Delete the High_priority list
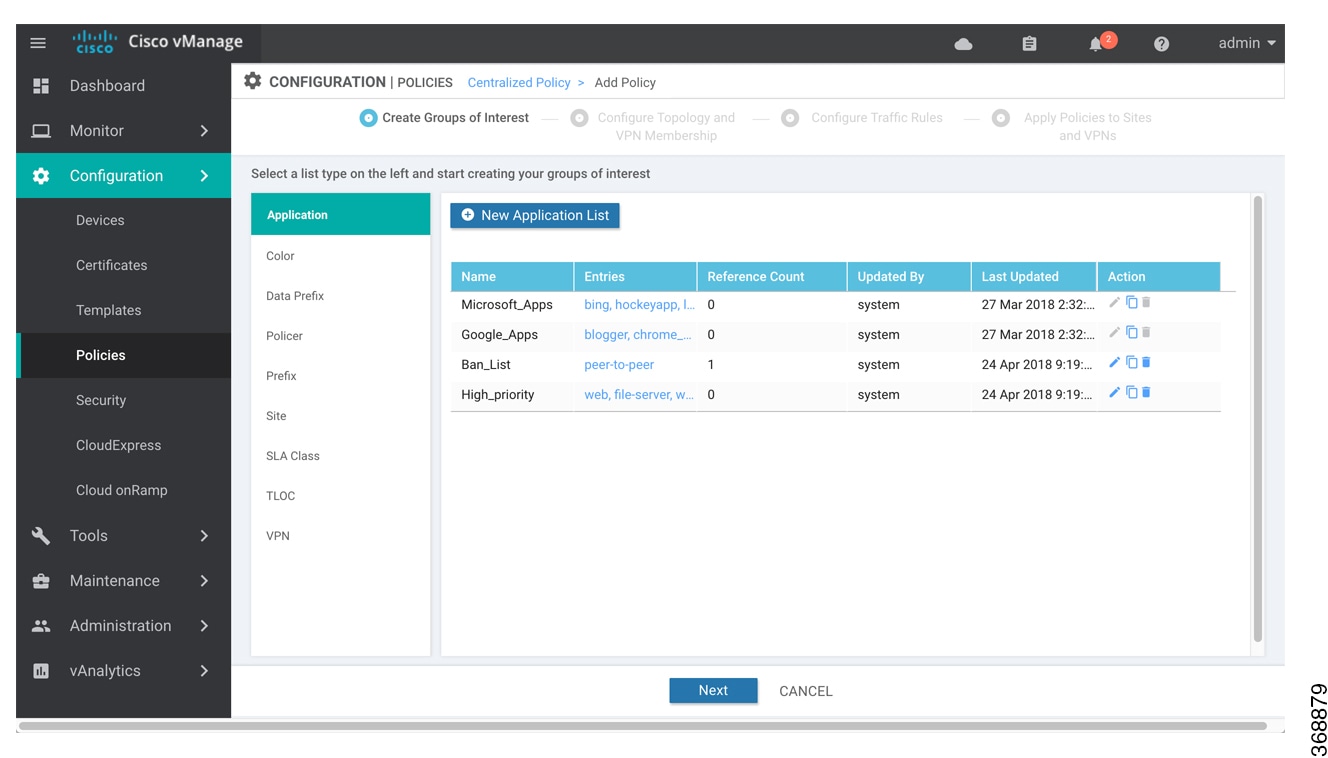The width and height of the screenshot is (1328, 758). click(x=1146, y=393)
